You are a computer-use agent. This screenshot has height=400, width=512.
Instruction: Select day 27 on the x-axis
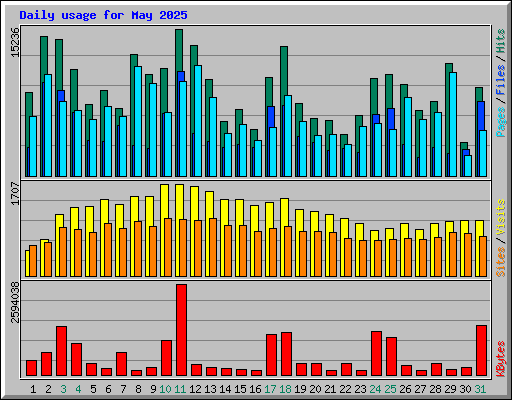[420, 389]
